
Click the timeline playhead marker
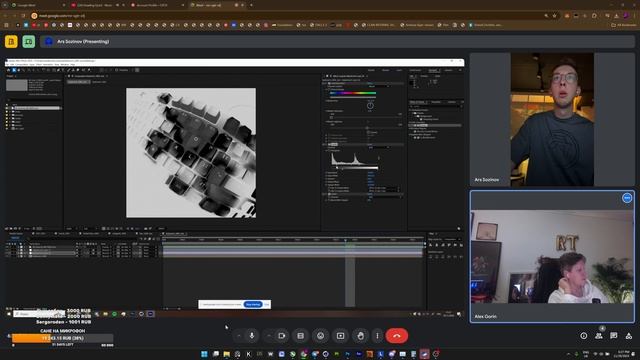(345, 240)
